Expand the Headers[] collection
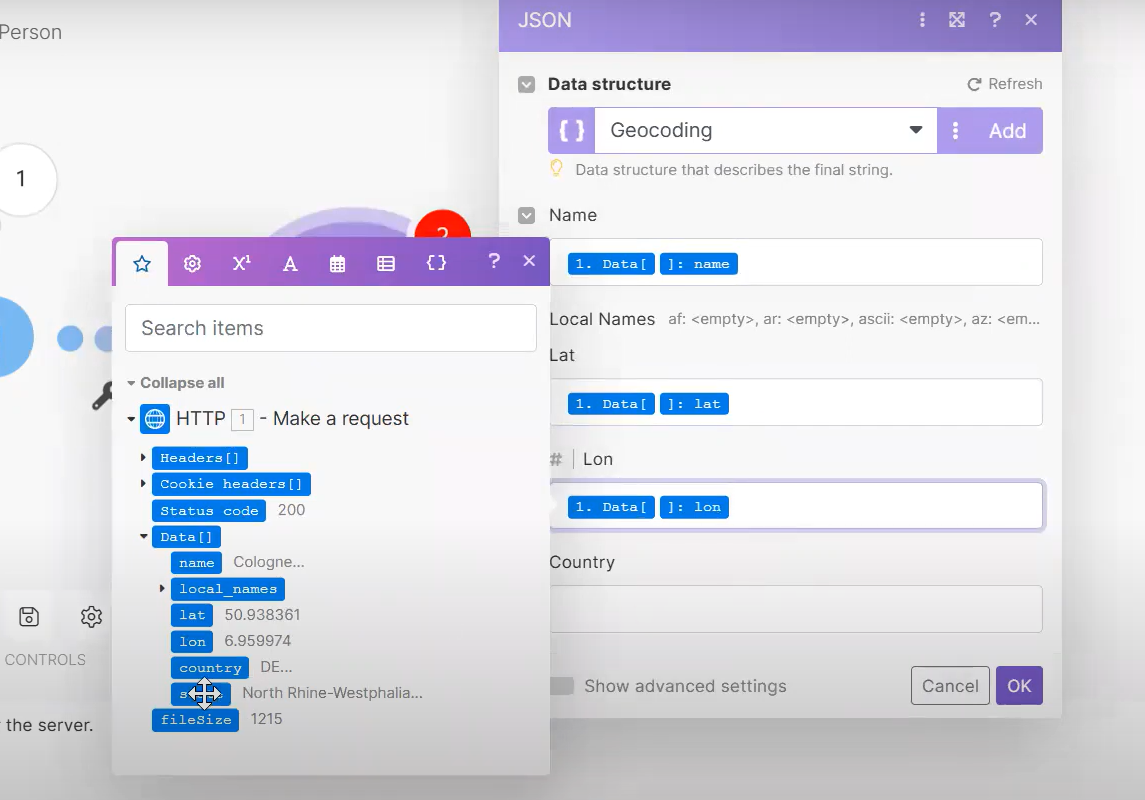 click(143, 457)
